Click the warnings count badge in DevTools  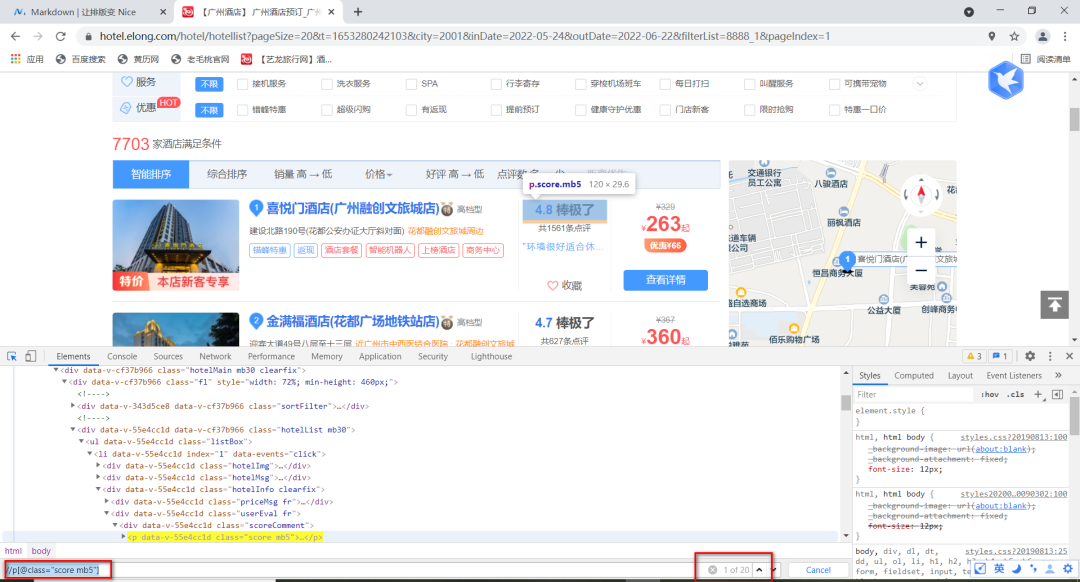point(974,356)
